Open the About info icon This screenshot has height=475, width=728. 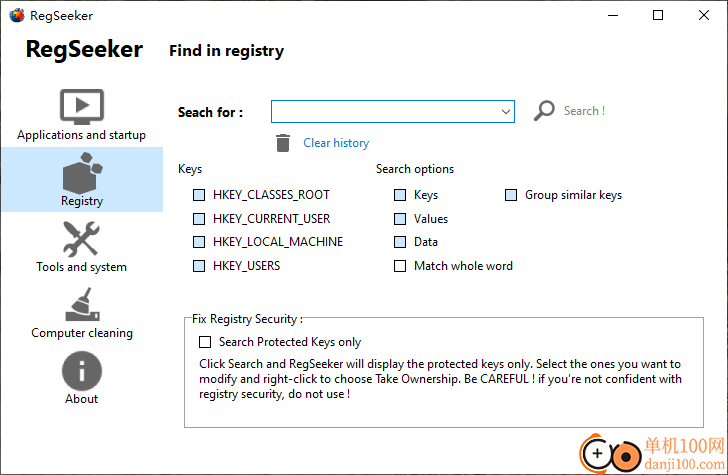coord(82,371)
